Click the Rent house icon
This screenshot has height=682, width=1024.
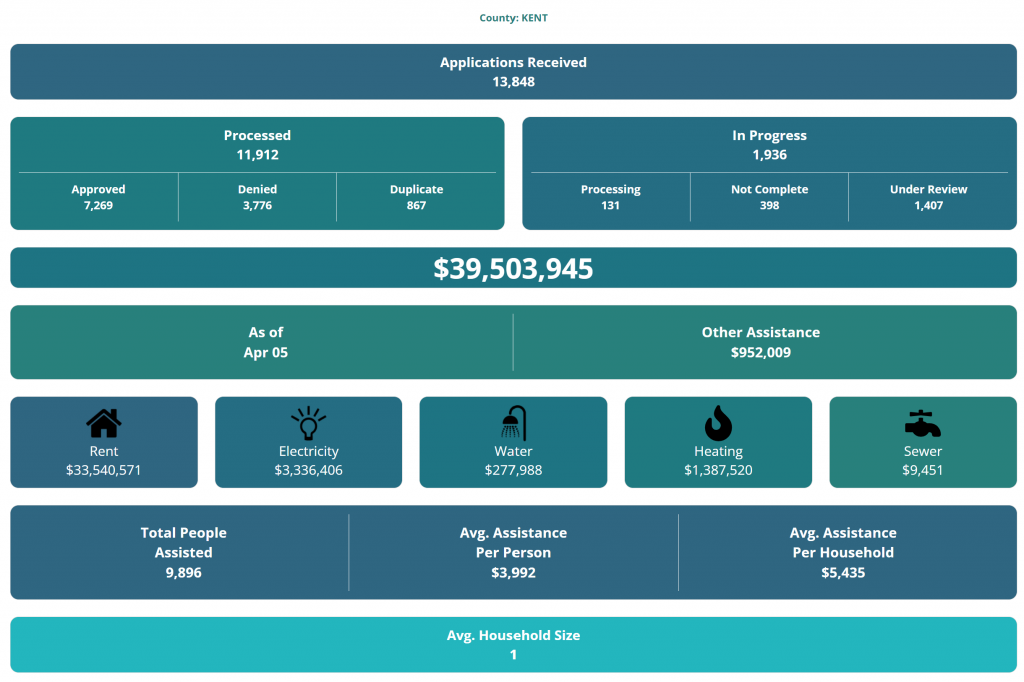click(x=104, y=423)
